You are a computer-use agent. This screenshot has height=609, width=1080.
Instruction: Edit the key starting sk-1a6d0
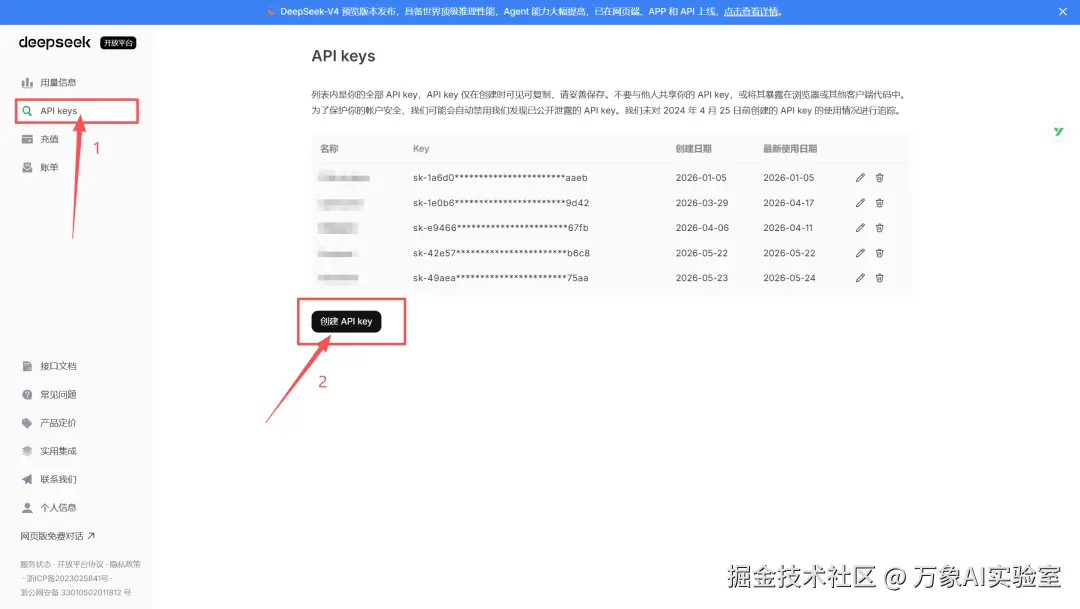pos(860,178)
